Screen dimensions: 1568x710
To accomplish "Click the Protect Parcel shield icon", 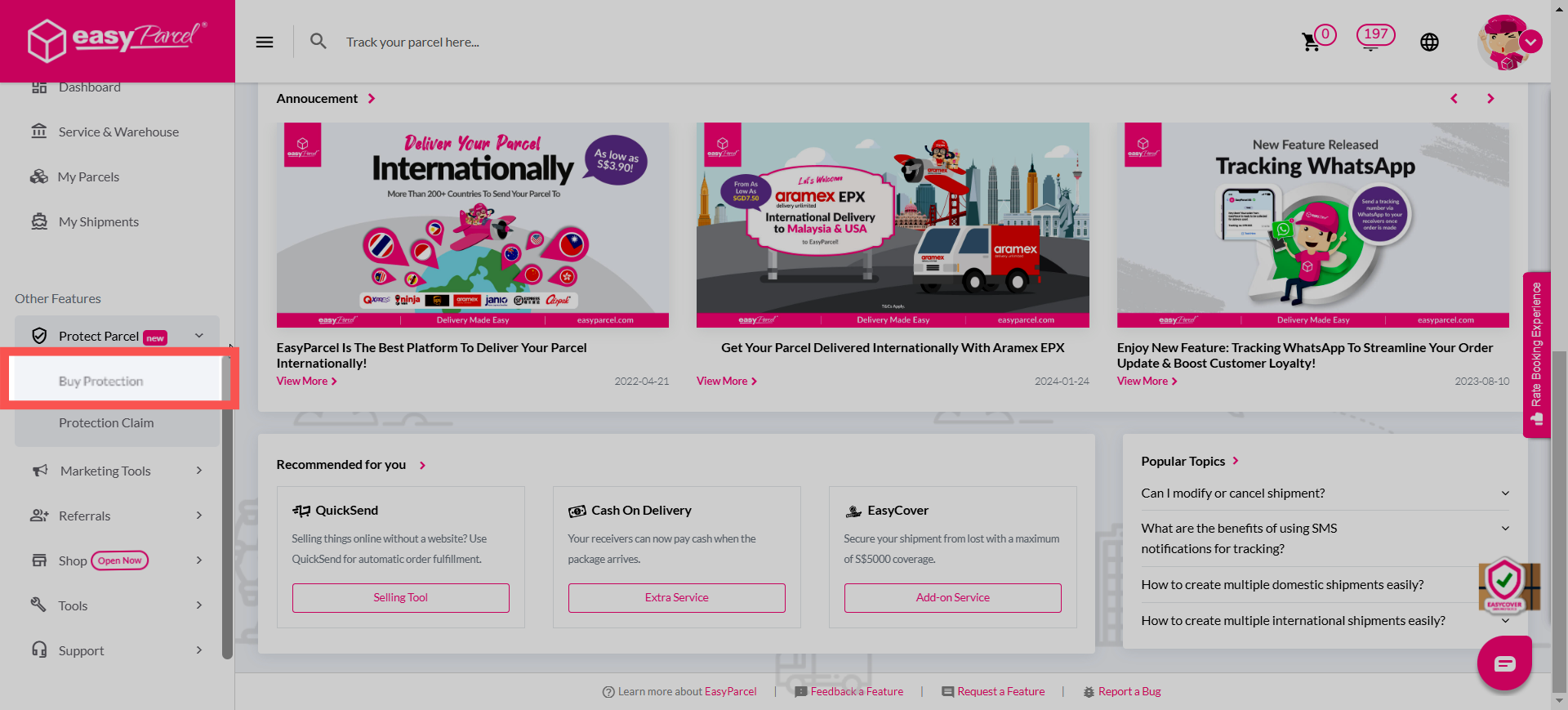I will (39, 336).
